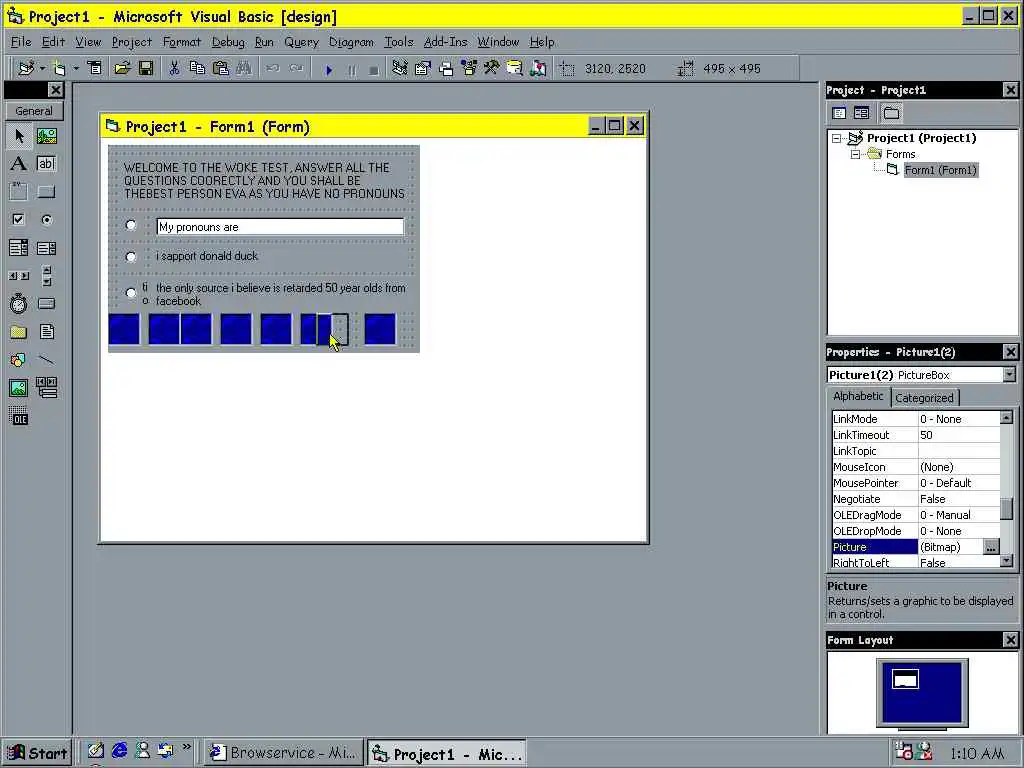The width and height of the screenshot is (1024, 768).
Task: Pick the OptionButton control in the toolbox
Action: coord(46,219)
